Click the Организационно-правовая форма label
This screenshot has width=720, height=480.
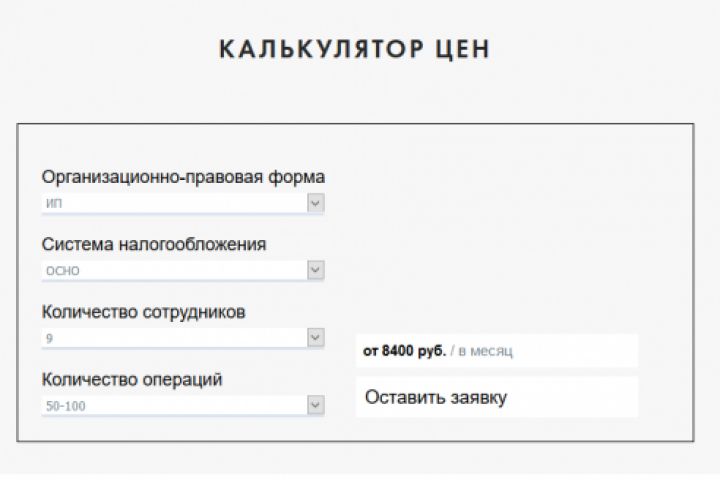[x=183, y=177]
